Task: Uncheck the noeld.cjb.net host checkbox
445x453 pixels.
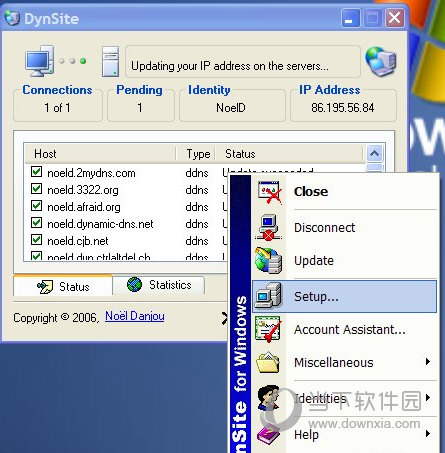Action: (36, 240)
